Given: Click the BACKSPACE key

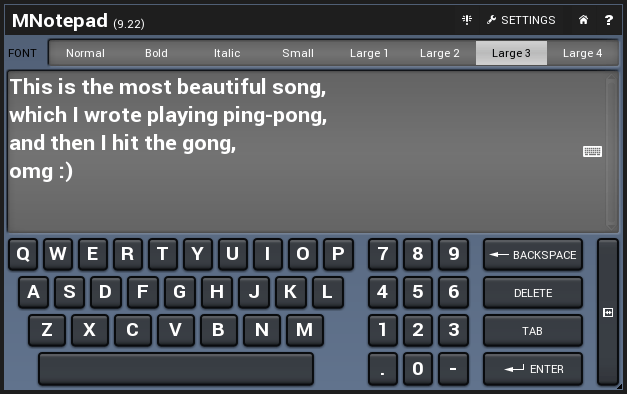Looking at the screenshot, I should click(533, 254).
